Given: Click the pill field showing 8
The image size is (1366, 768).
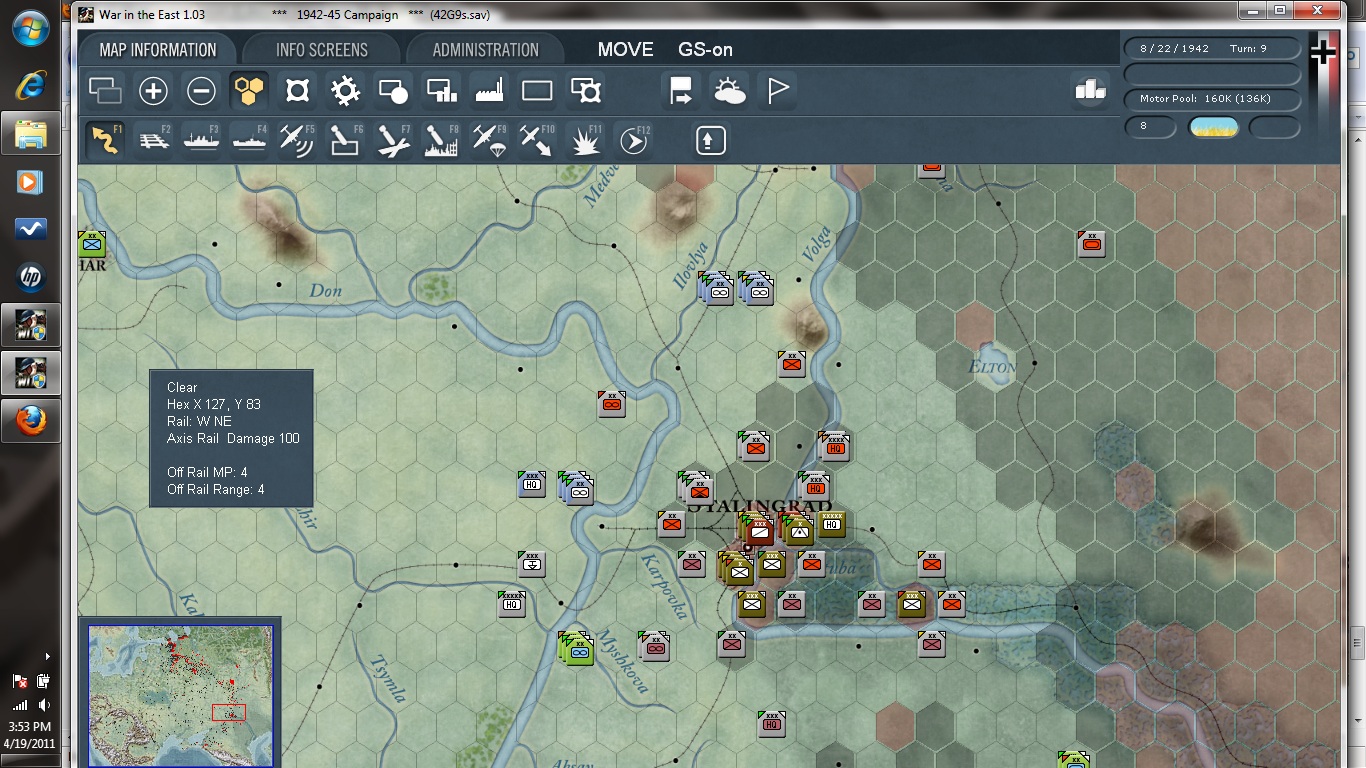Looking at the screenshot, I should [1151, 127].
